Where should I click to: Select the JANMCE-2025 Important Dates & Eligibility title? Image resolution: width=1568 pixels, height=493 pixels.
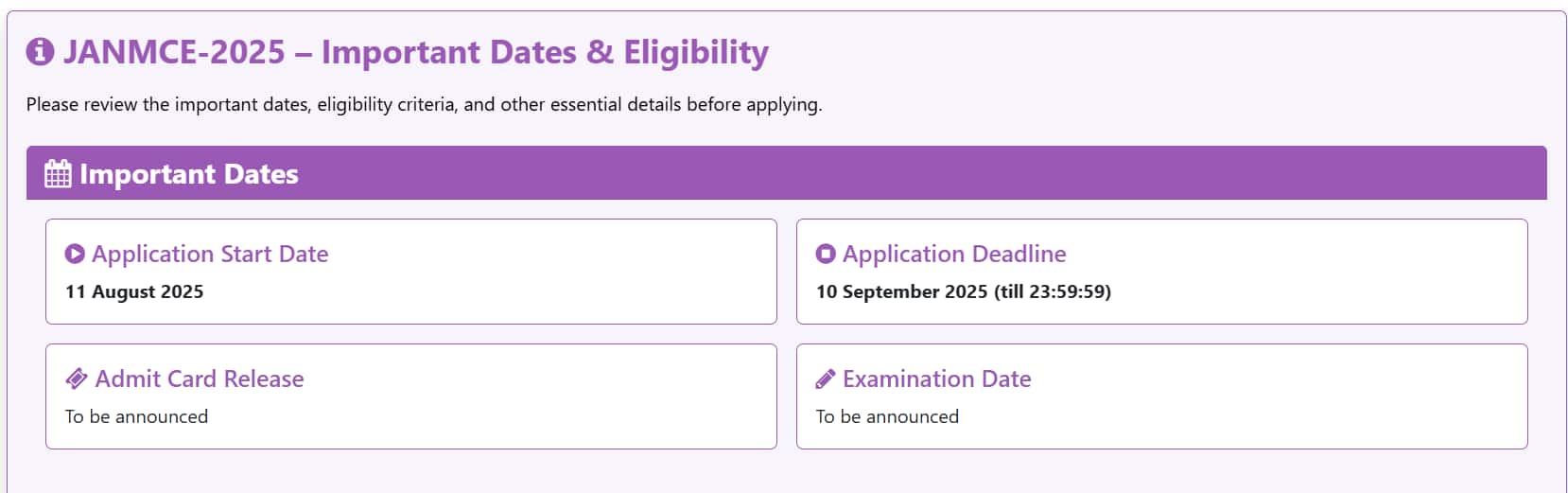coord(415,52)
